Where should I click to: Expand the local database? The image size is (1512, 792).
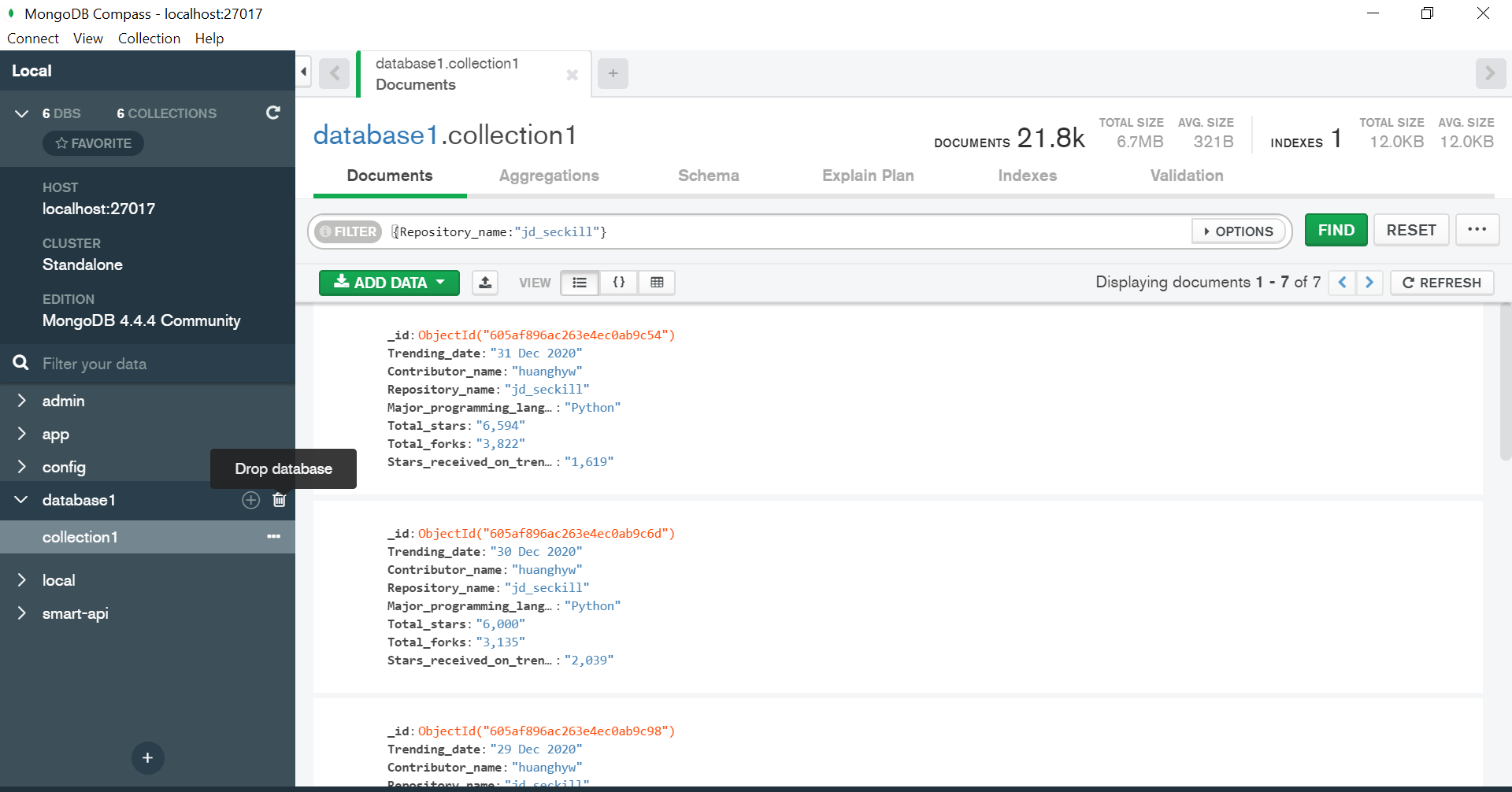click(x=22, y=580)
